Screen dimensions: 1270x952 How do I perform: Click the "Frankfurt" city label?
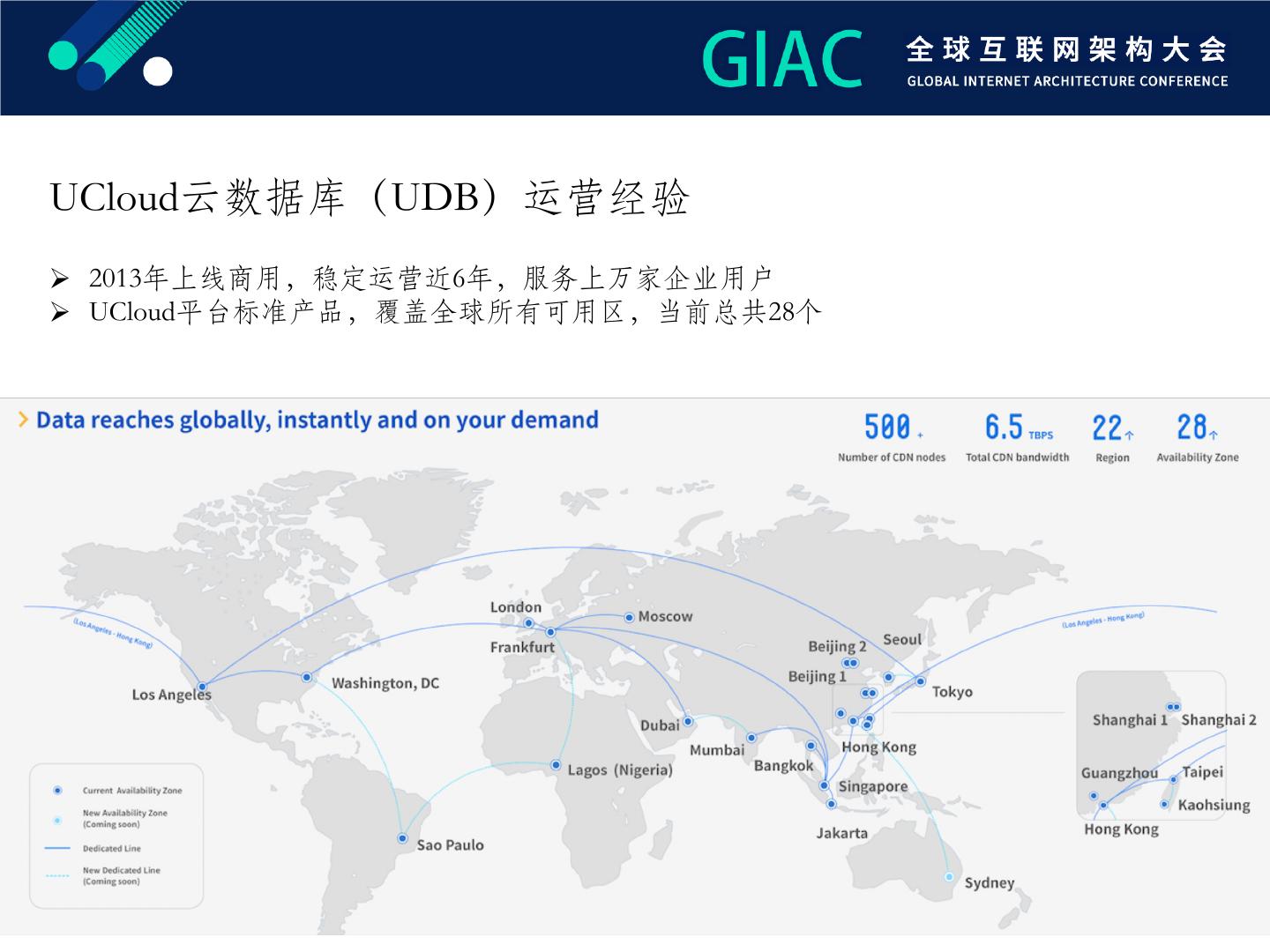click(522, 647)
